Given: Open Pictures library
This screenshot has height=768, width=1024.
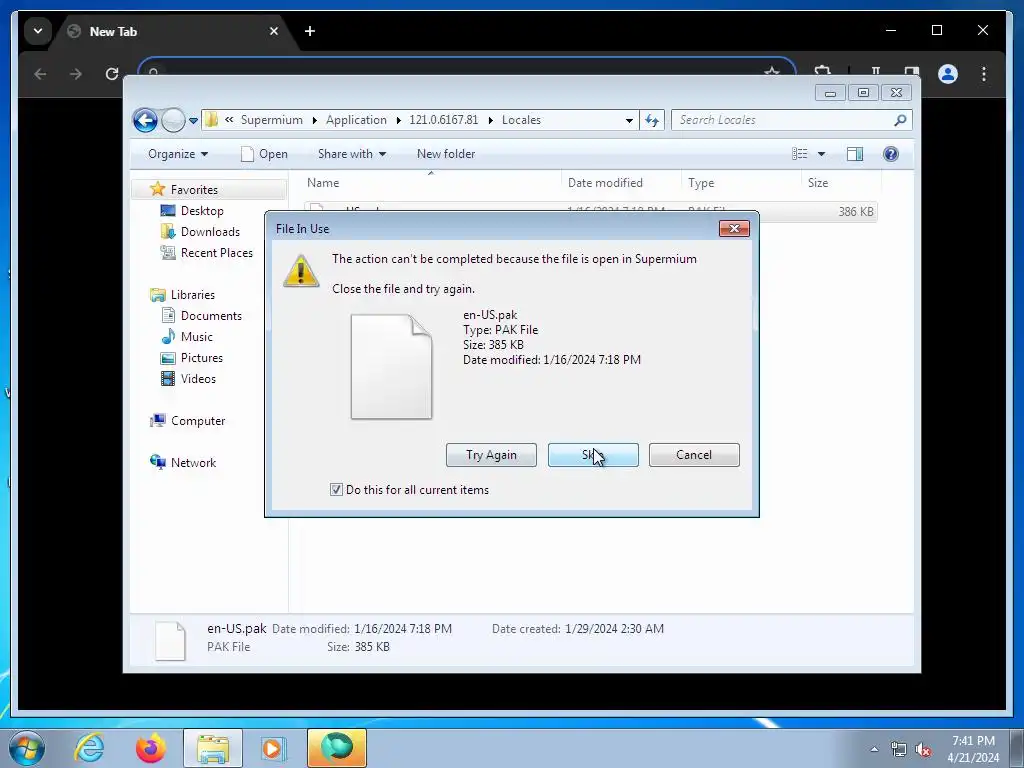Looking at the screenshot, I should pyautogui.click(x=201, y=358).
